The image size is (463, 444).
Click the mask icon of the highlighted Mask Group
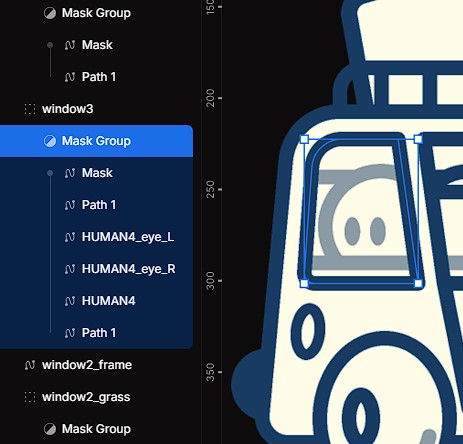50,141
